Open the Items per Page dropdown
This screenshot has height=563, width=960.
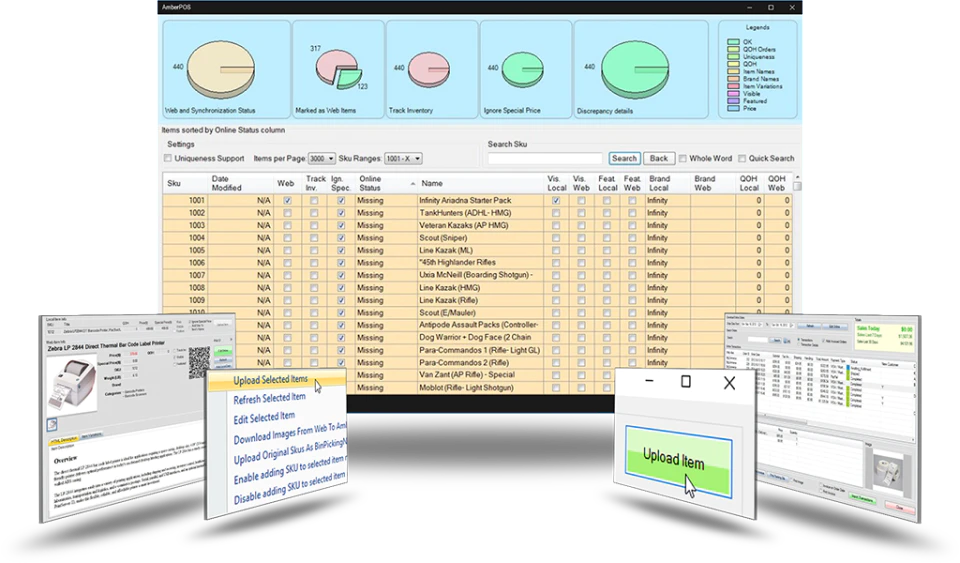321,158
